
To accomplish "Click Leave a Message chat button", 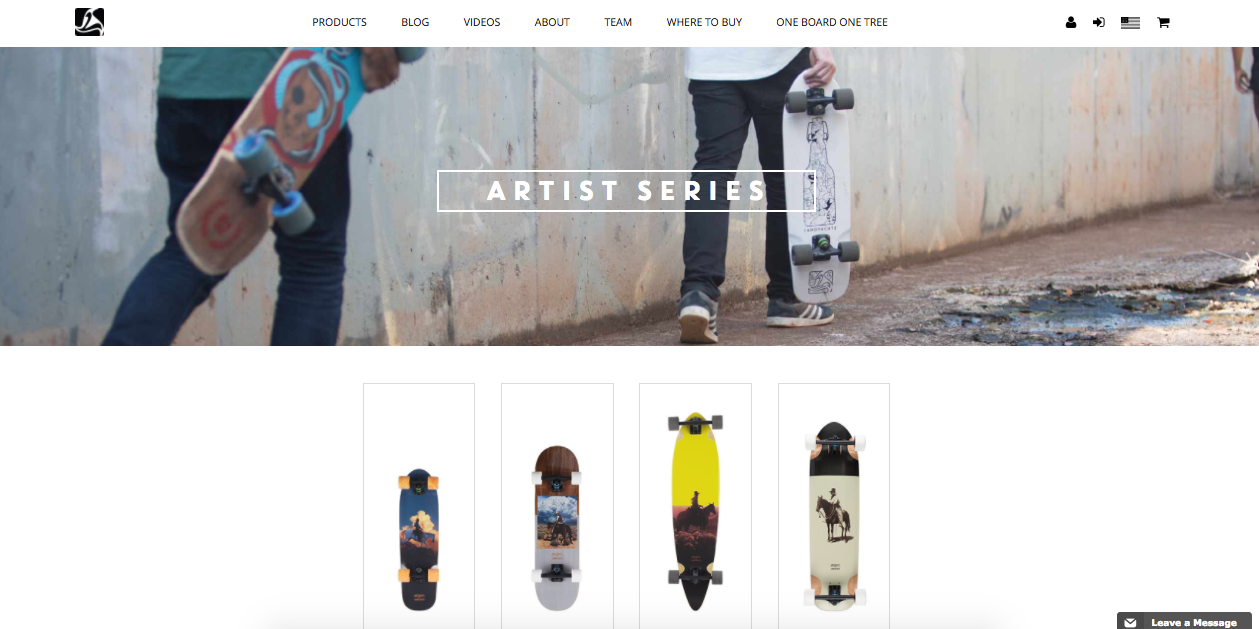I will coord(1184,622).
